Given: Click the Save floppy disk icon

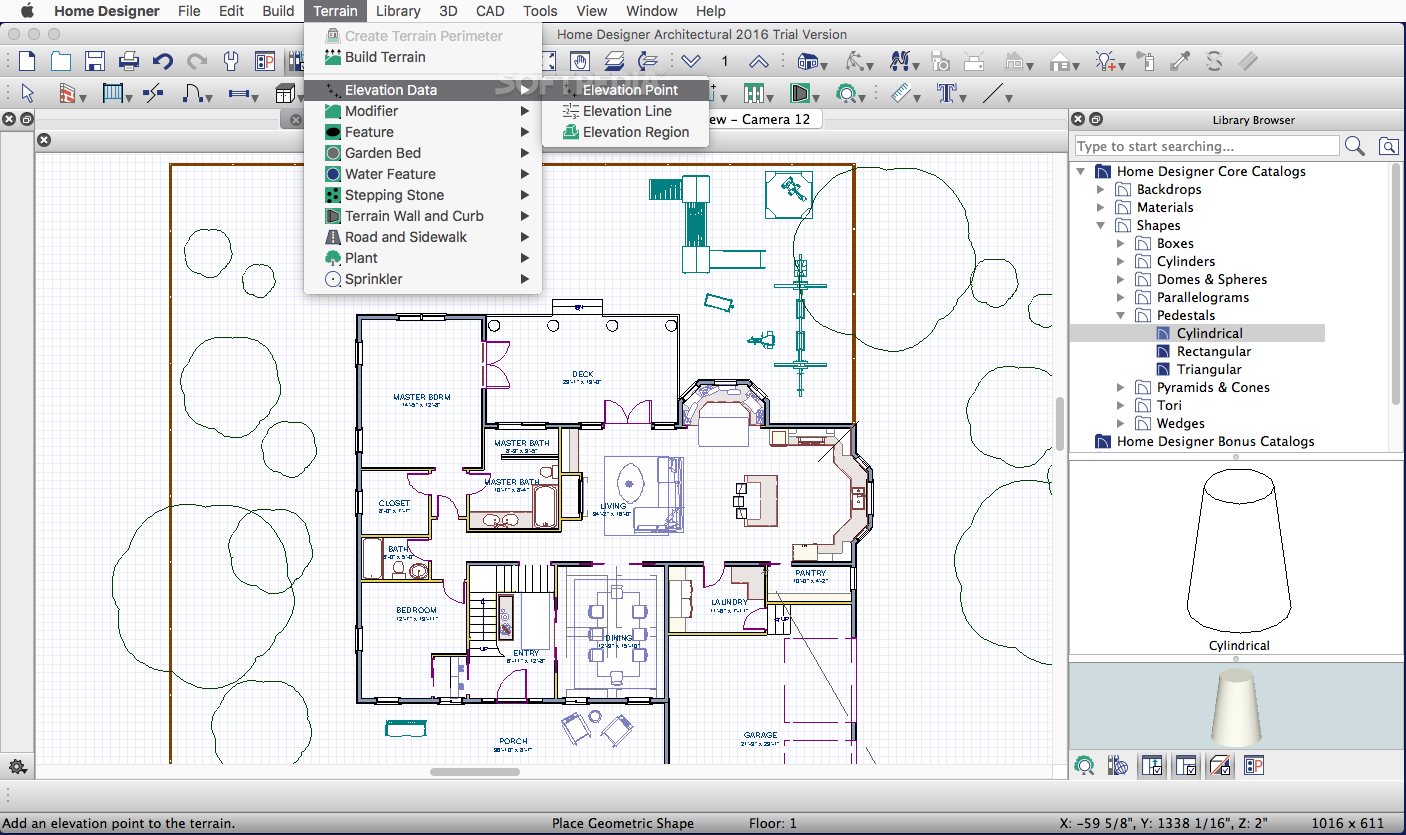Looking at the screenshot, I should [x=95, y=61].
